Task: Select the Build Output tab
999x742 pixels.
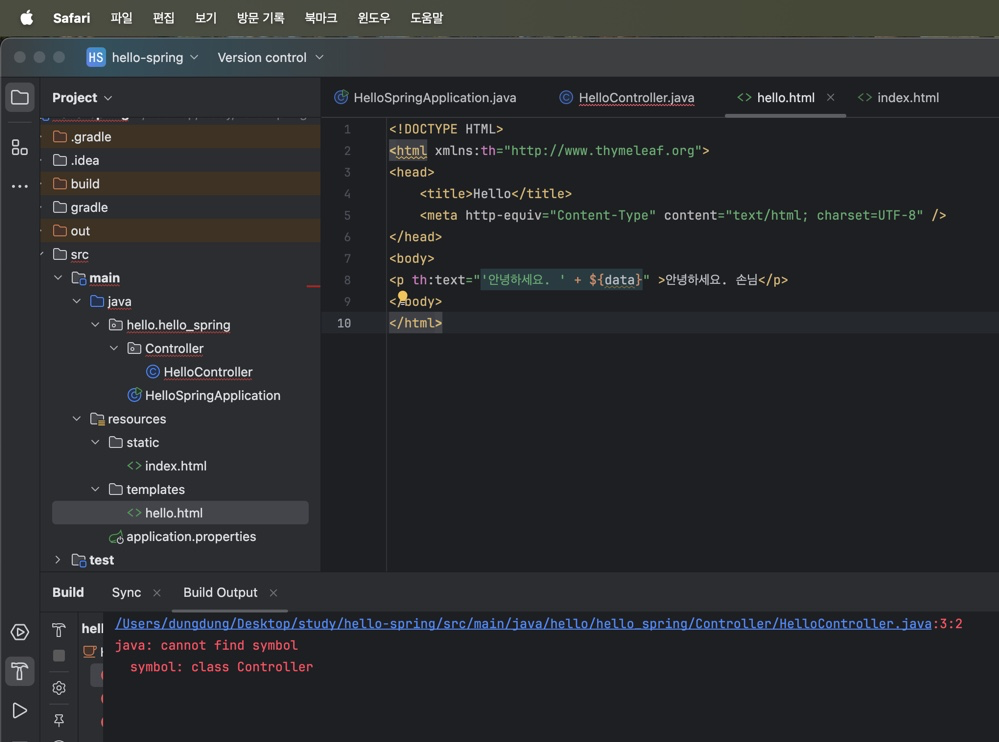Action: tap(220, 592)
